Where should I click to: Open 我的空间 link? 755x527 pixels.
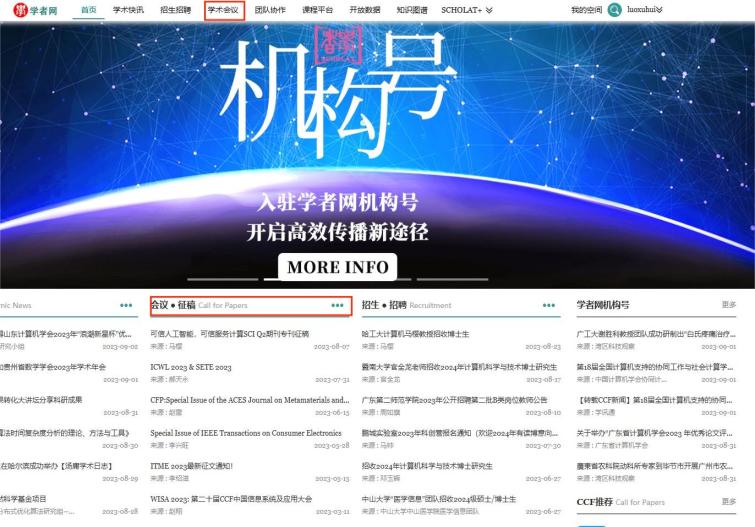click(586, 10)
